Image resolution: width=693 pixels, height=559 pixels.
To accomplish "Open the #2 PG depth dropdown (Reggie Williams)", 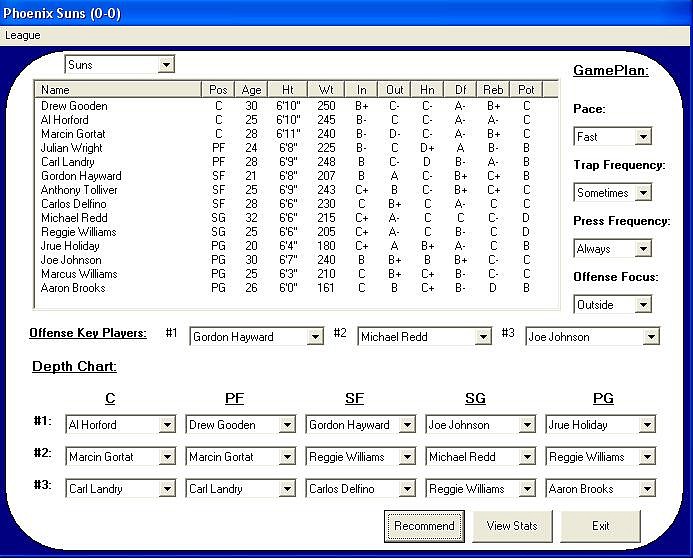I will [601, 456].
